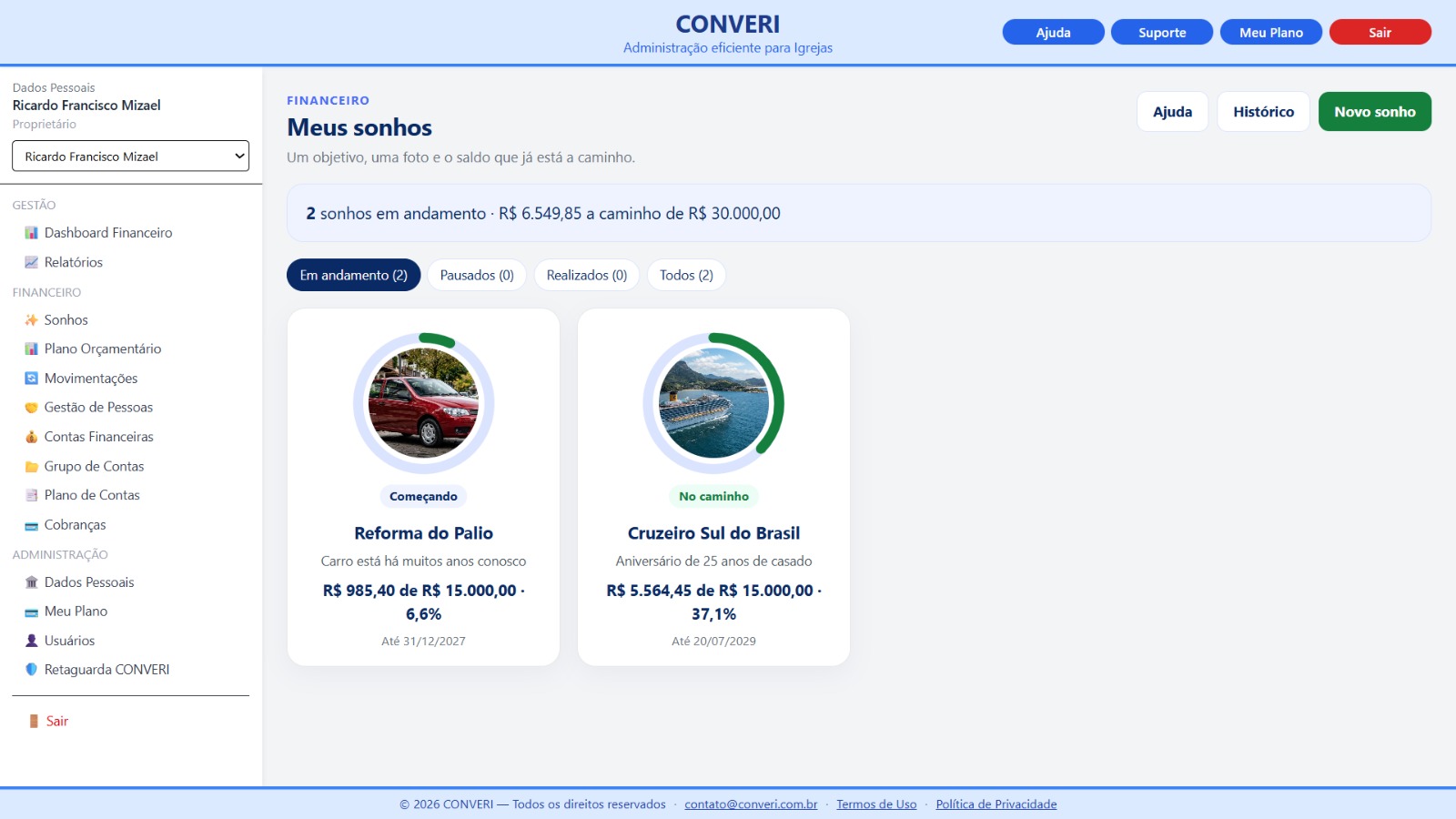
Task: View the Todos (2) tab
Action: pos(686,275)
